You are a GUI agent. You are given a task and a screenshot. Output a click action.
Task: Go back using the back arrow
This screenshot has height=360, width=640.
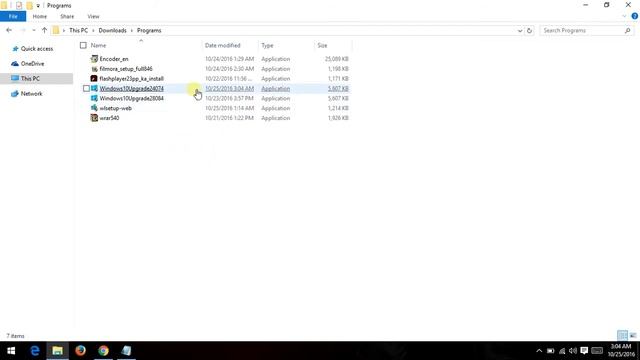tap(9, 30)
